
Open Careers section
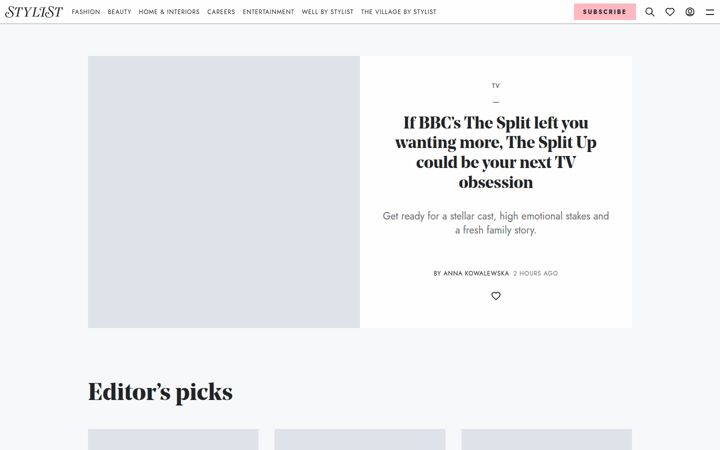click(x=221, y=12)
